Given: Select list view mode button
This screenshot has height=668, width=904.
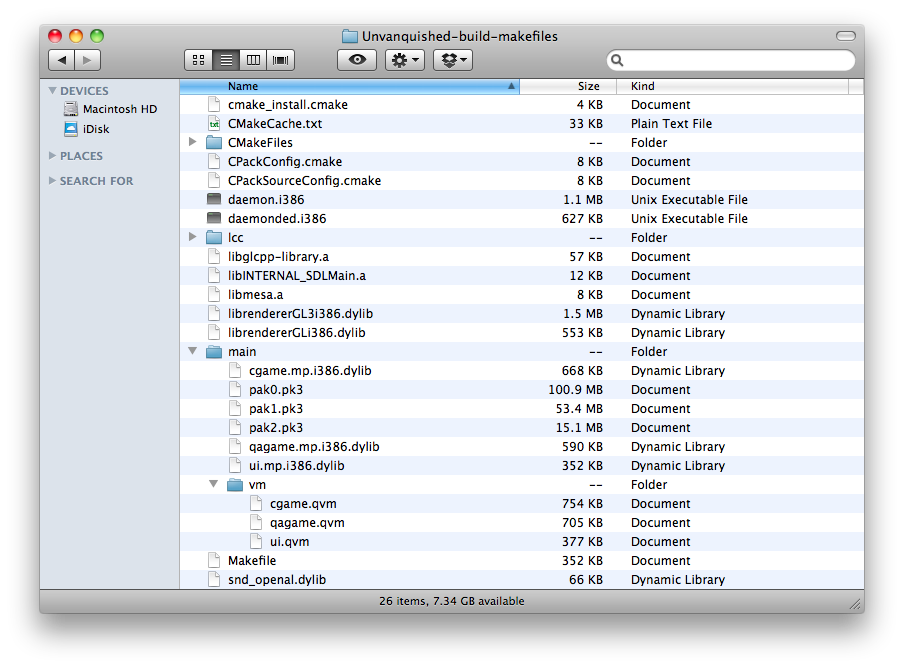Looking at the screenshot, I should (226, 61).
